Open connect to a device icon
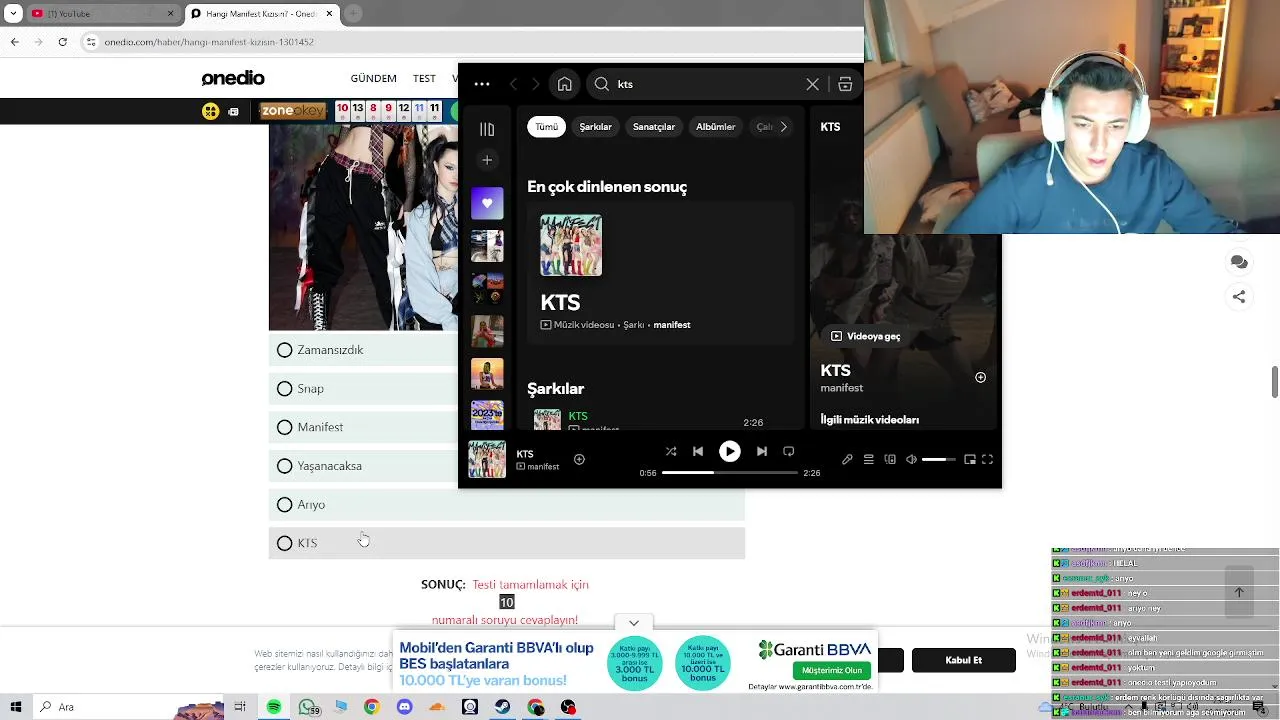1280x720 pixels. [890, 460]
